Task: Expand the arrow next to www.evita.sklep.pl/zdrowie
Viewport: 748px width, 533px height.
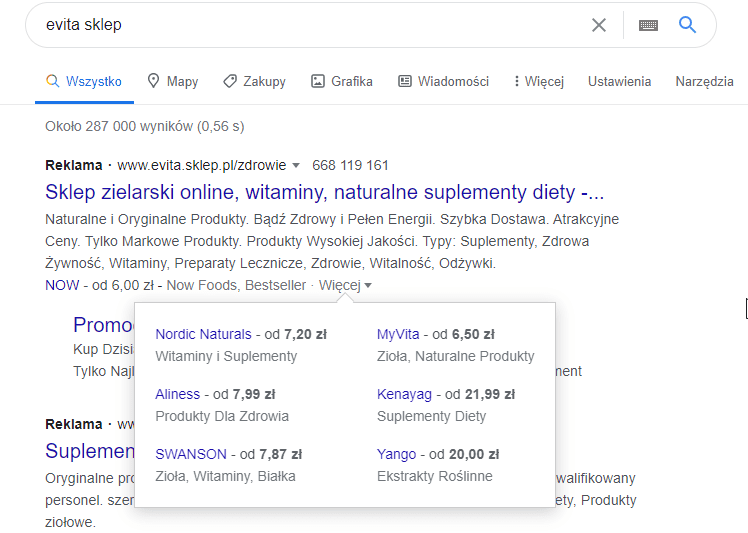Action: click(x=296, y=166)
